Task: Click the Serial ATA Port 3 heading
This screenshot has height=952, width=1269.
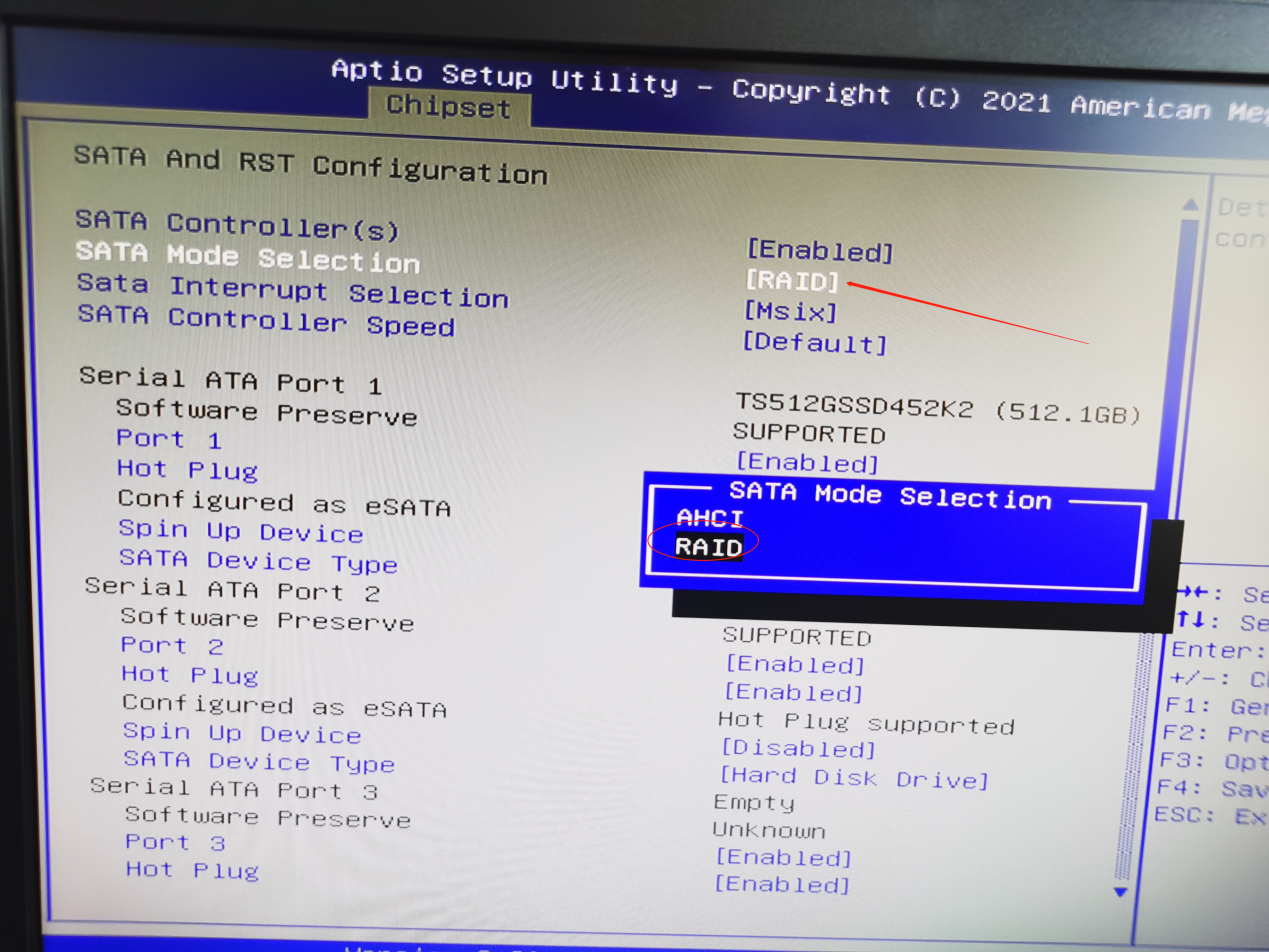Action: [234, 789]
